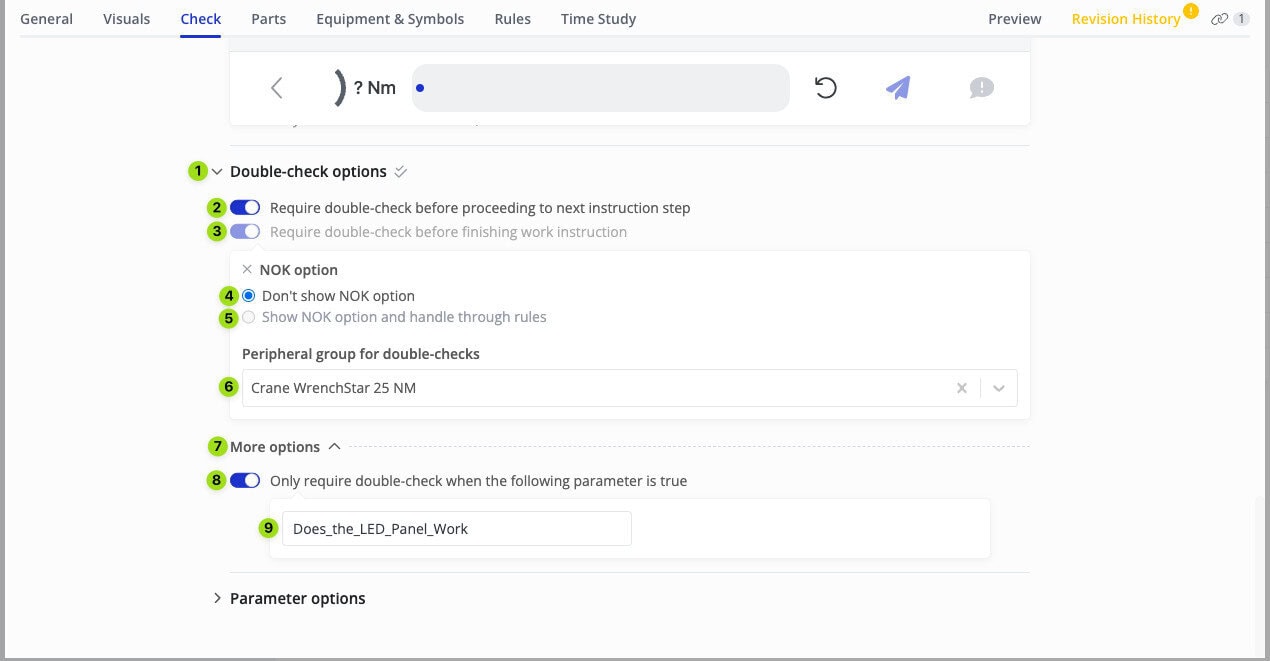Click the speech bubble alert icon

[981, 88]
